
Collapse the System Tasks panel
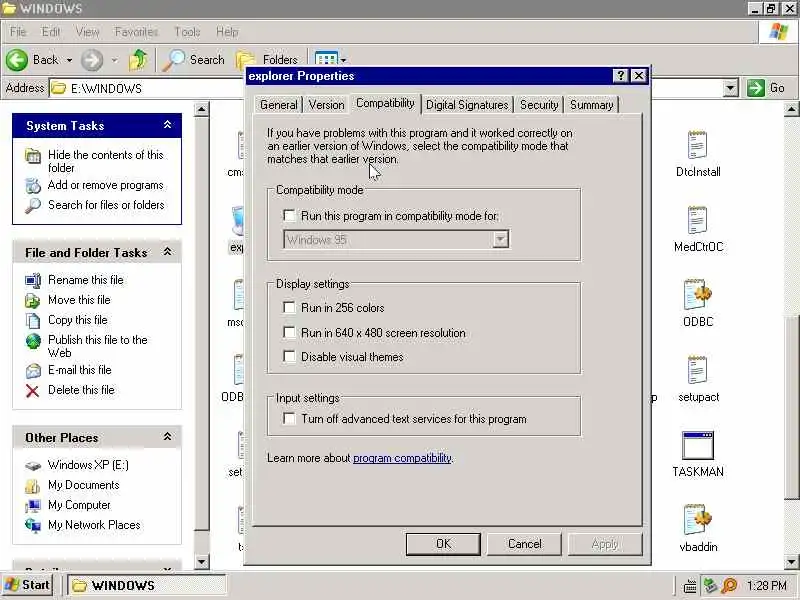(x=167, y=125)
